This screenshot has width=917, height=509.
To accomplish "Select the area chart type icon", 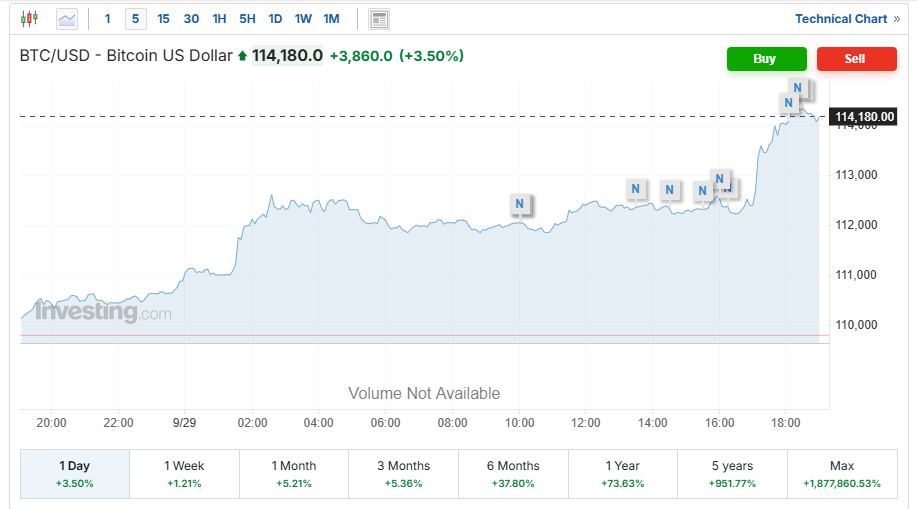I will 67,18.
